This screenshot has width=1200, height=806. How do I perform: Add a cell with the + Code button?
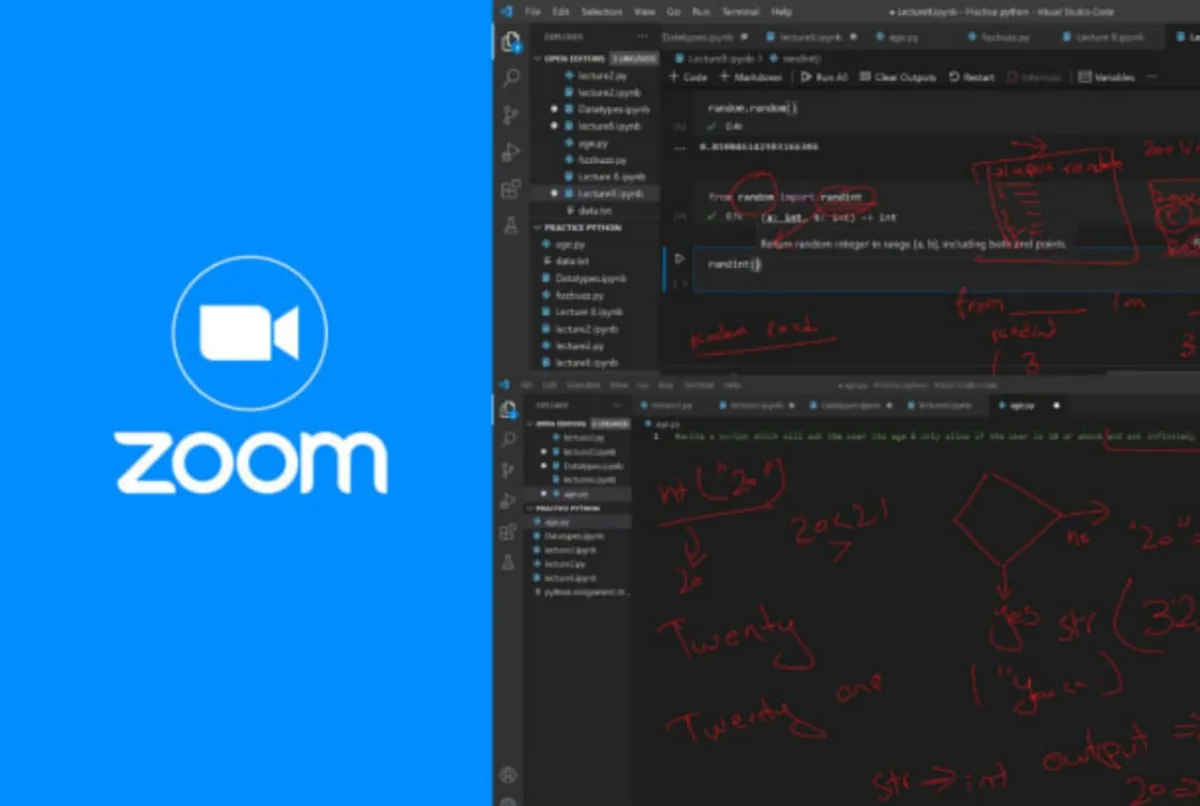(x=688, y=77)
